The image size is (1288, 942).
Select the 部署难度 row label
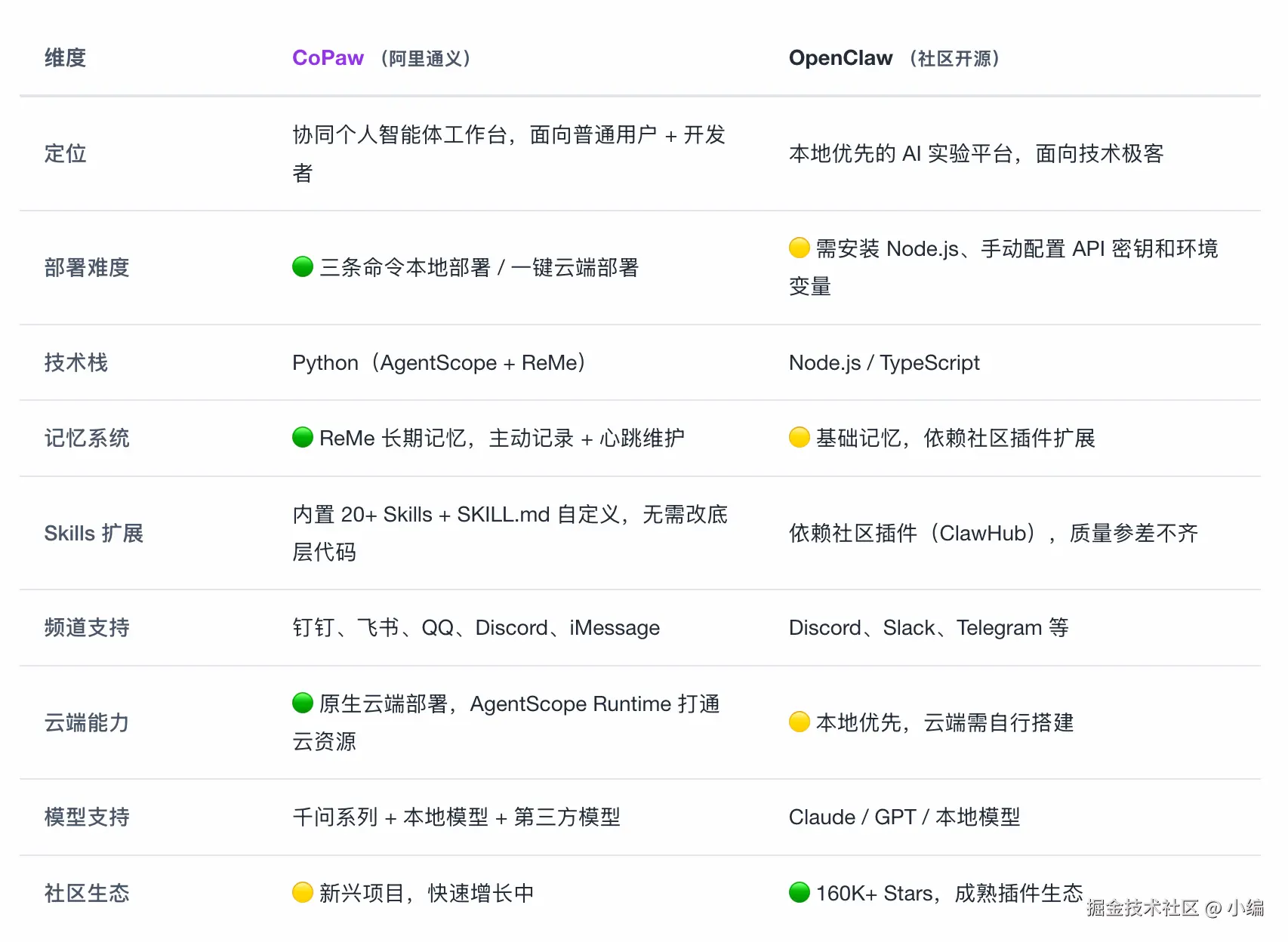87,267
